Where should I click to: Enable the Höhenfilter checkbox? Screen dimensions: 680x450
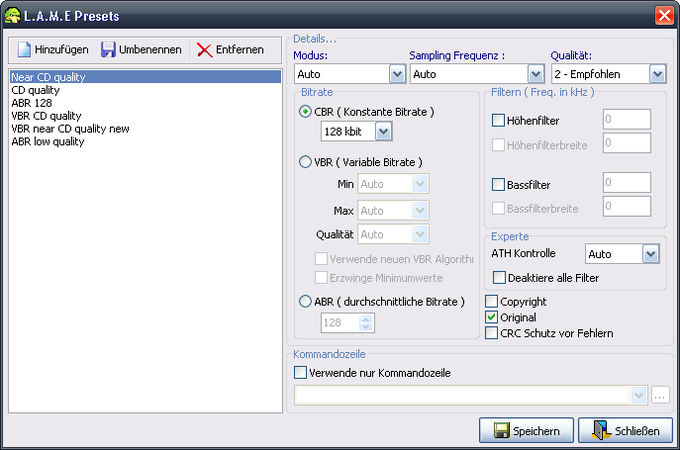498,120
